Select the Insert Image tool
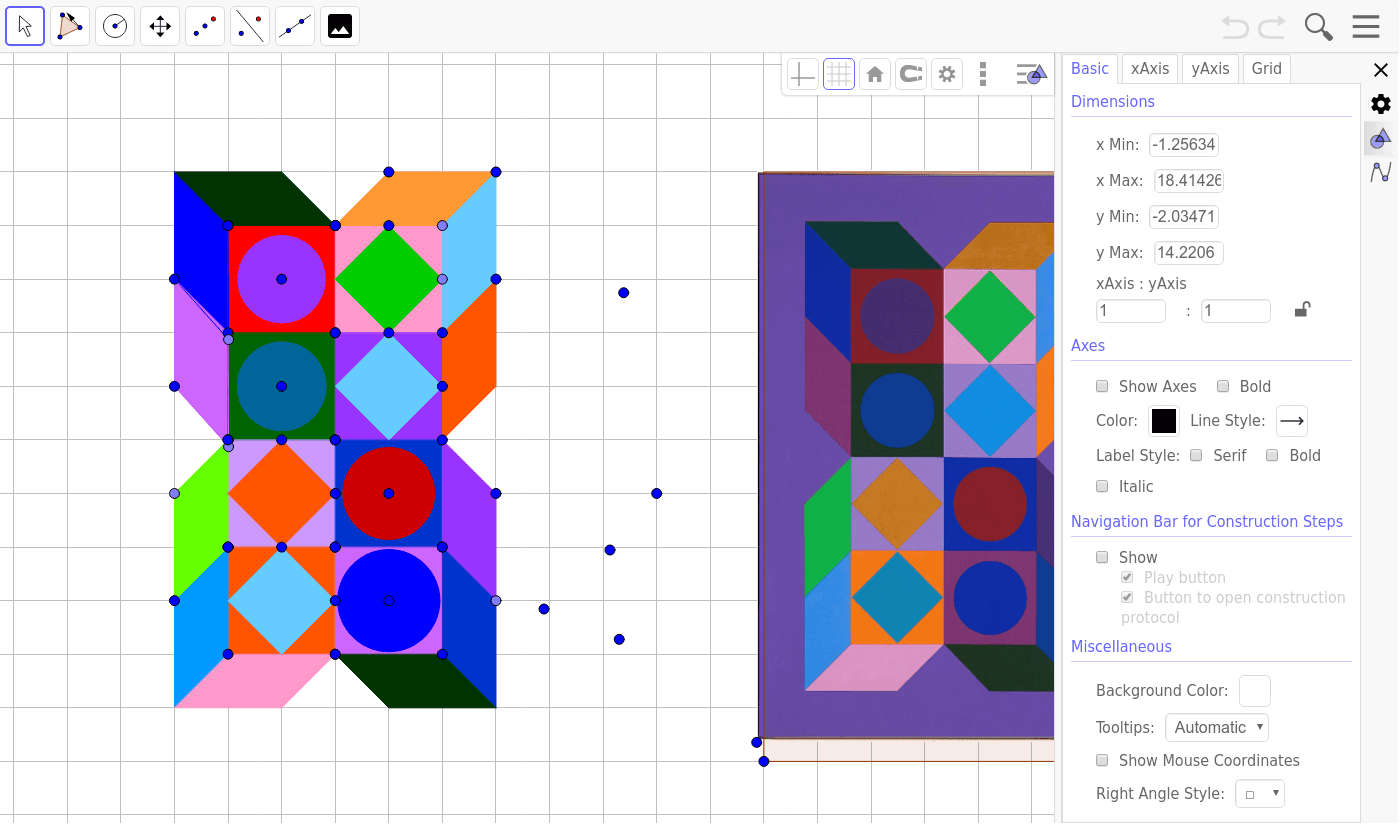1400x825 pixels. click(x=340, y=26)
